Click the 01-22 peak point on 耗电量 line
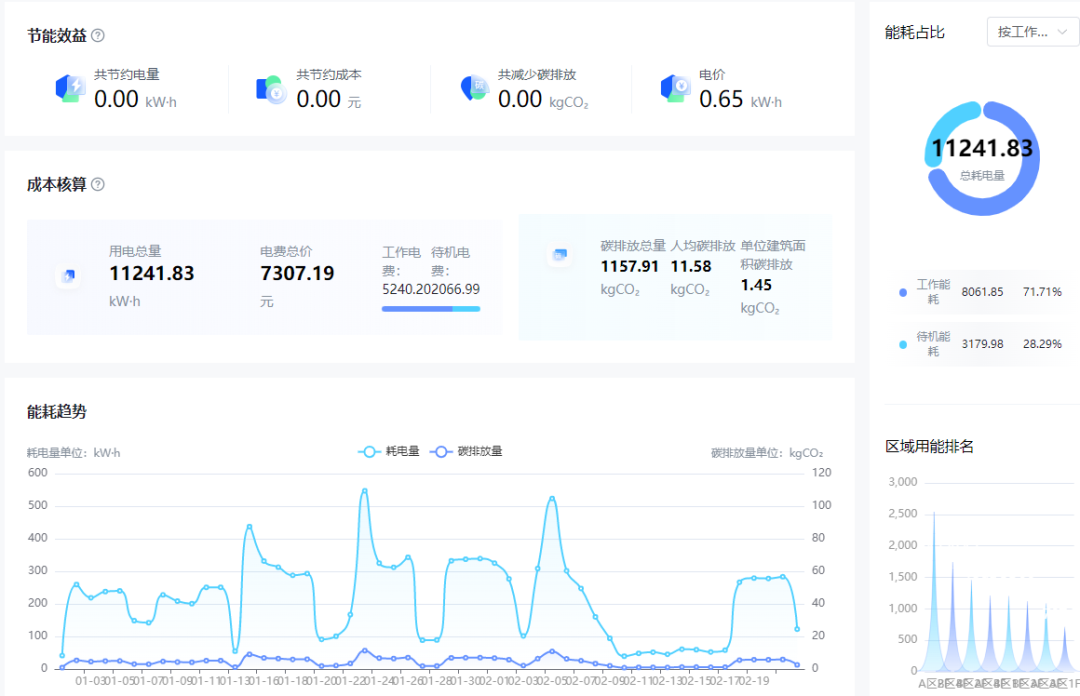 [x=364, y=491]
